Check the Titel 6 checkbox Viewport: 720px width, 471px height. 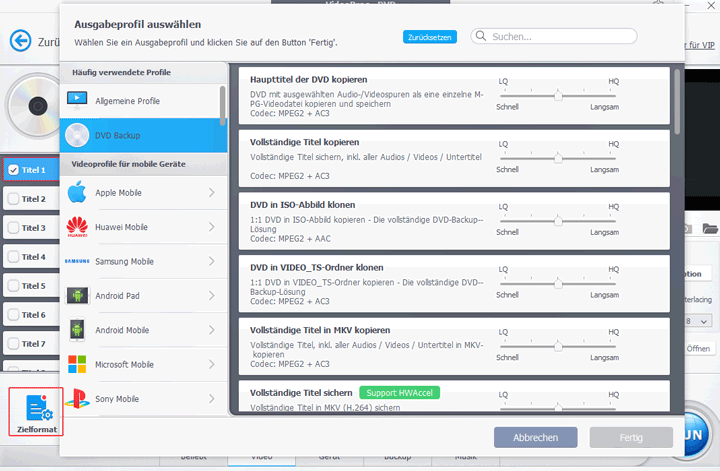[x=14, y=314]
